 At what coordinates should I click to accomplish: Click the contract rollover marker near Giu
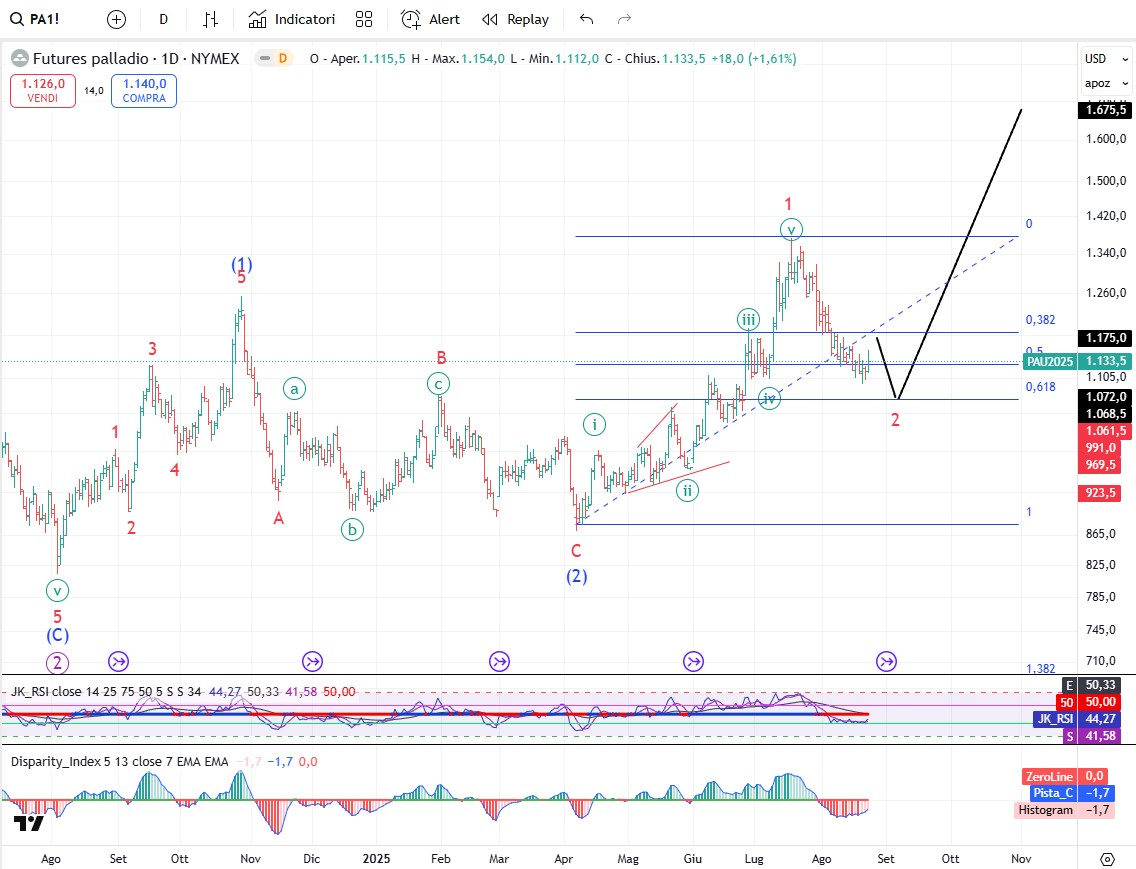tap(693, 661)
